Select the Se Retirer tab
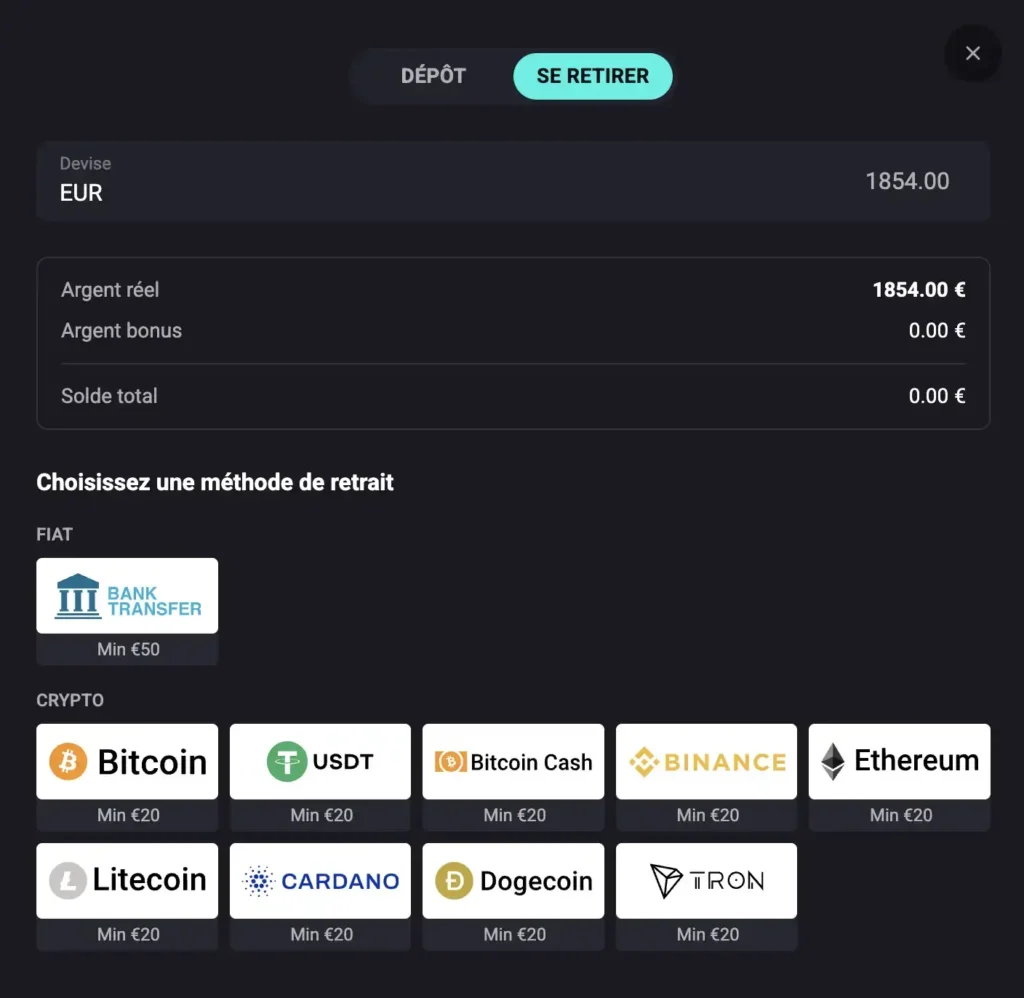This screenshot has width=1024, height=998. coord(592,76)
